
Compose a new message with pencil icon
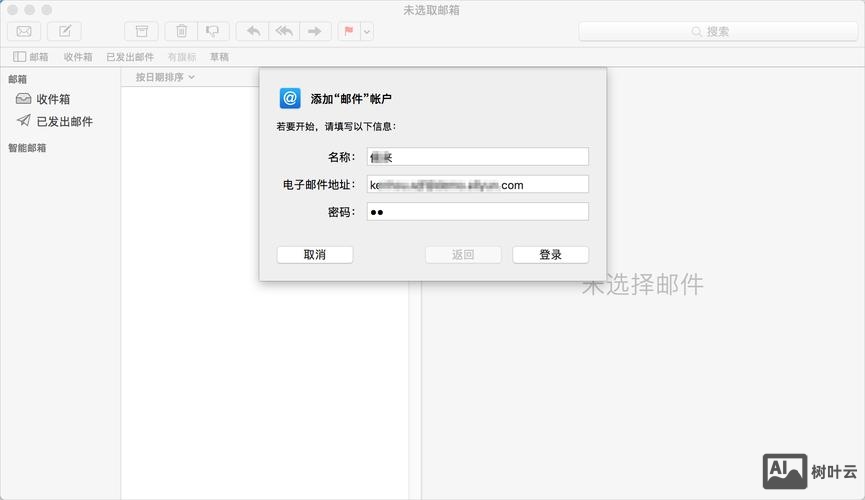click(x=65, y=31)
